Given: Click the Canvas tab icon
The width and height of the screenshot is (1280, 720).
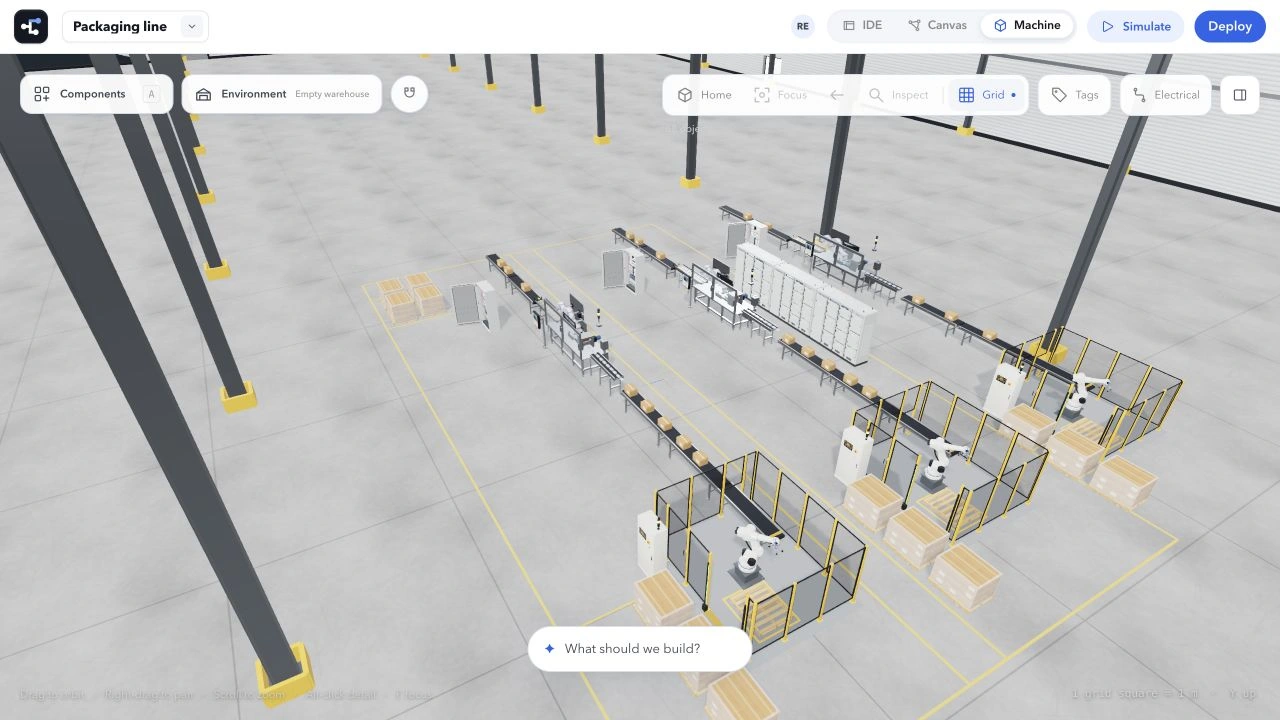Looking at the screenshot, I should pos(914,26).
